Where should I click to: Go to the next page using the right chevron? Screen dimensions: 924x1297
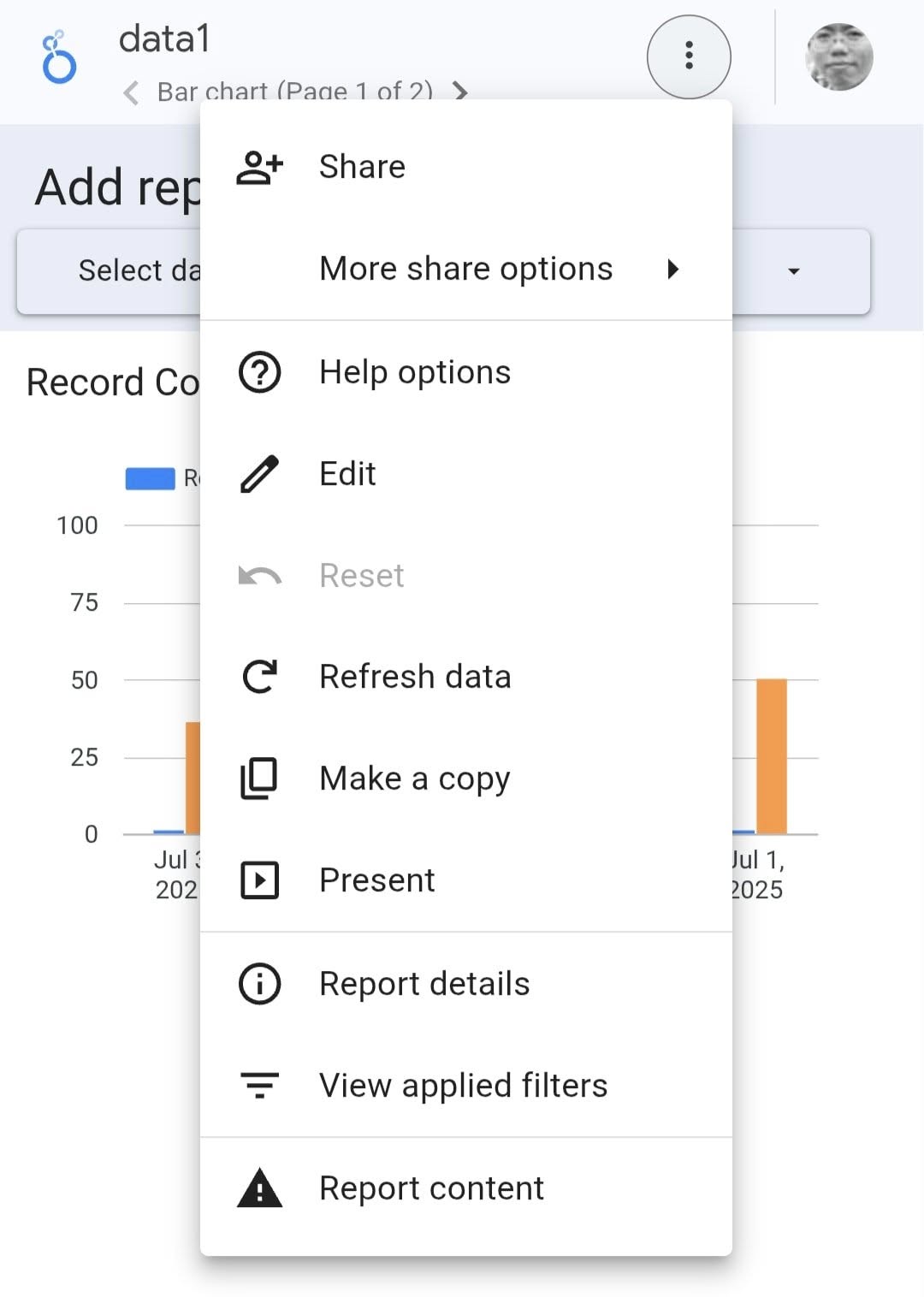(x=460, y=91)
